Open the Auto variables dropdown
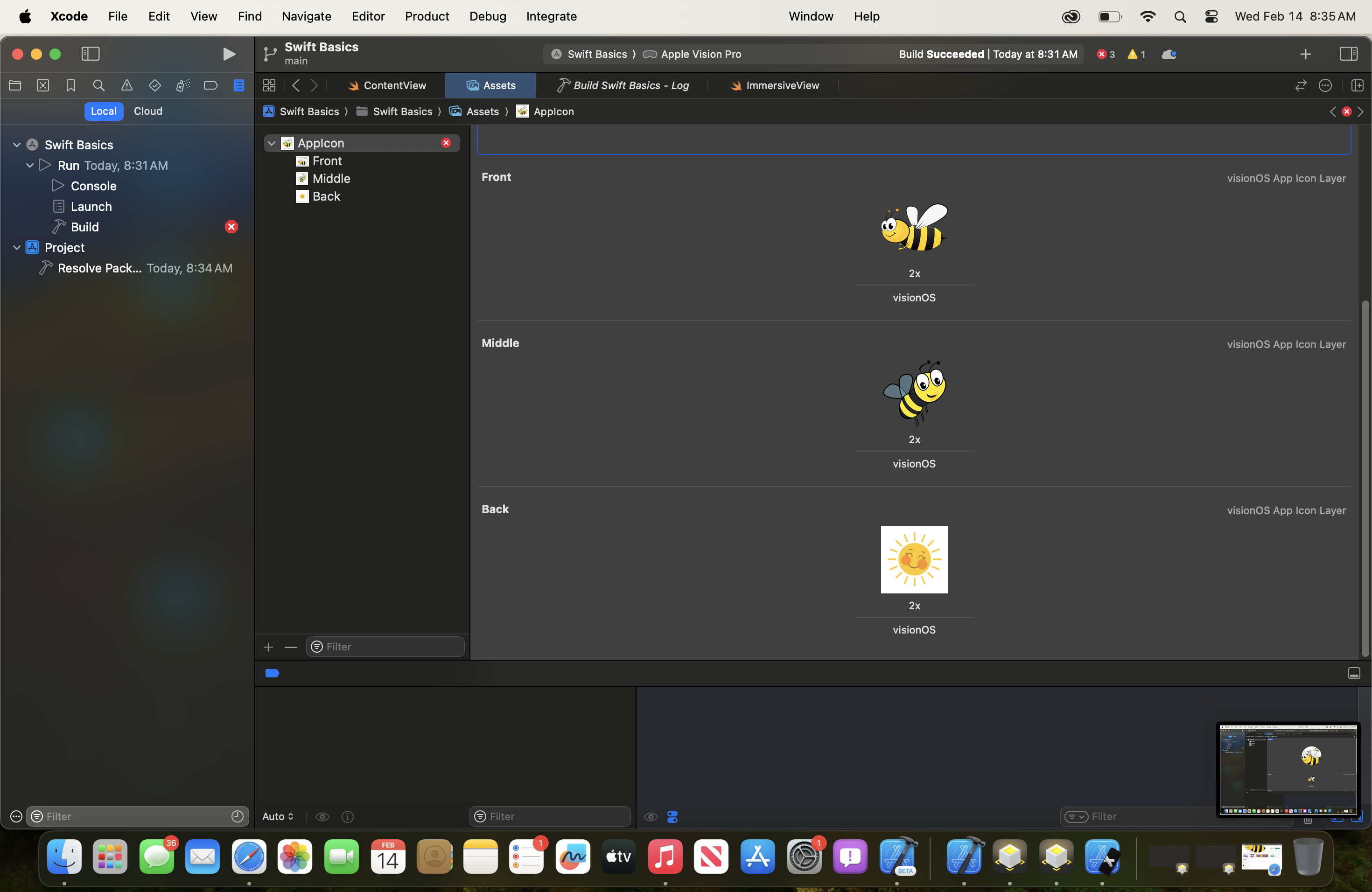Viewport: 1372px width, 892px height. (x=278, y=816)
